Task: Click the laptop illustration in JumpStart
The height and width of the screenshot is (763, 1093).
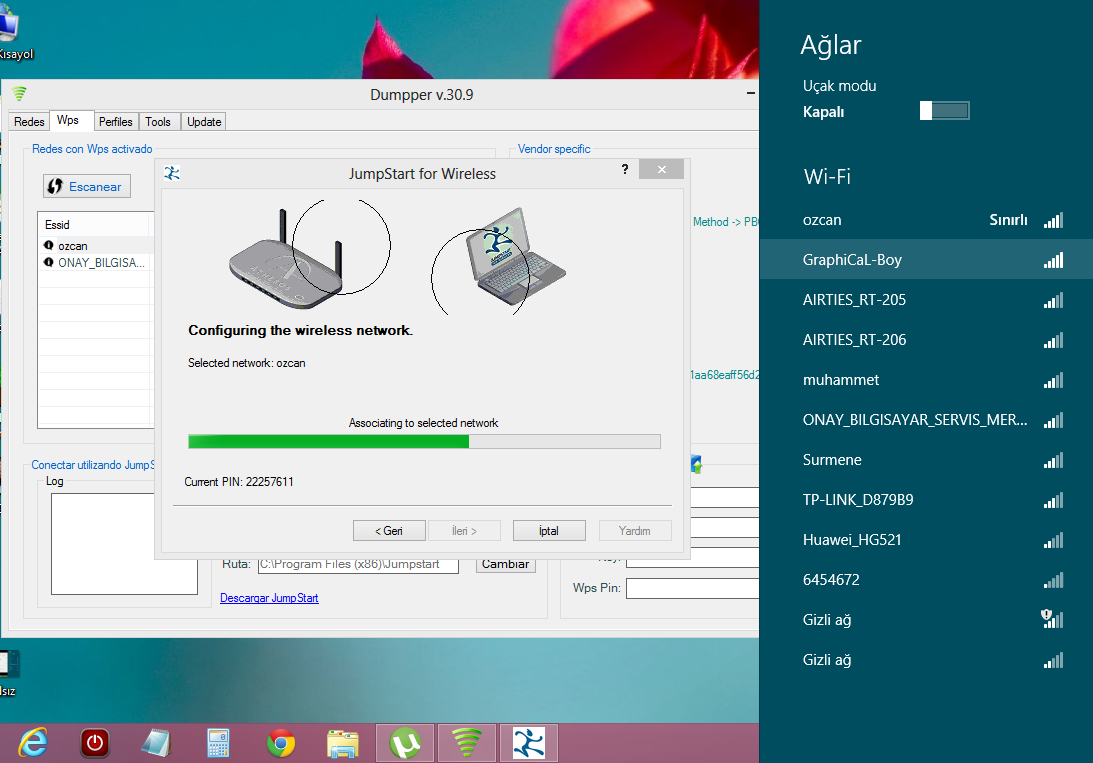Action: [x=517, y=254]
